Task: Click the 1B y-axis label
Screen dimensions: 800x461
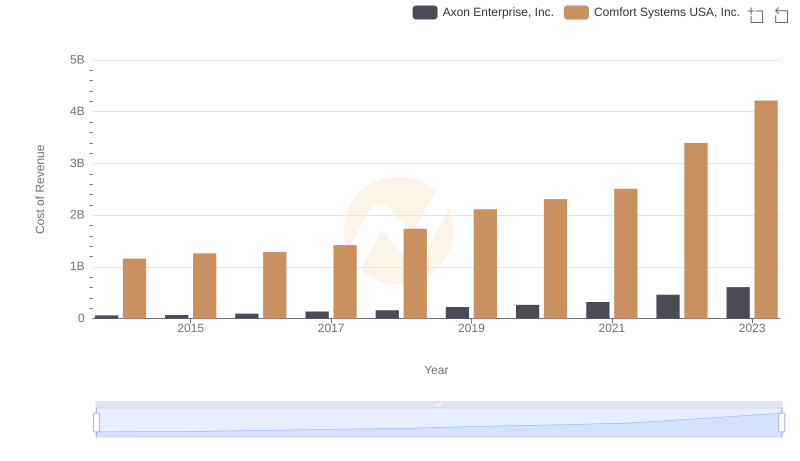Action: click(77, 266)
